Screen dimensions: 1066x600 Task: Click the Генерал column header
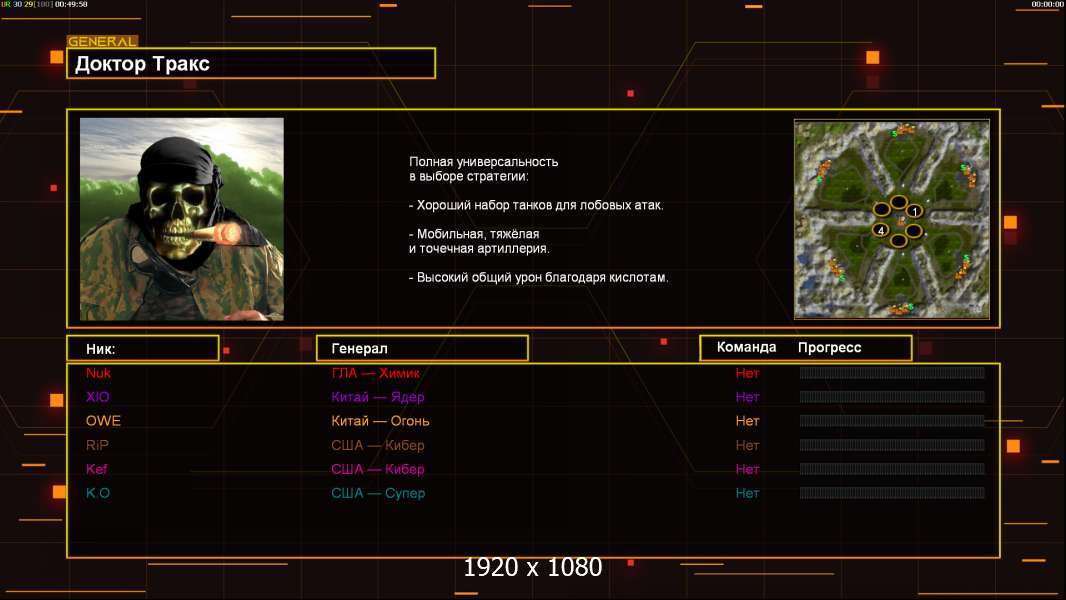(x=421, y=348)
